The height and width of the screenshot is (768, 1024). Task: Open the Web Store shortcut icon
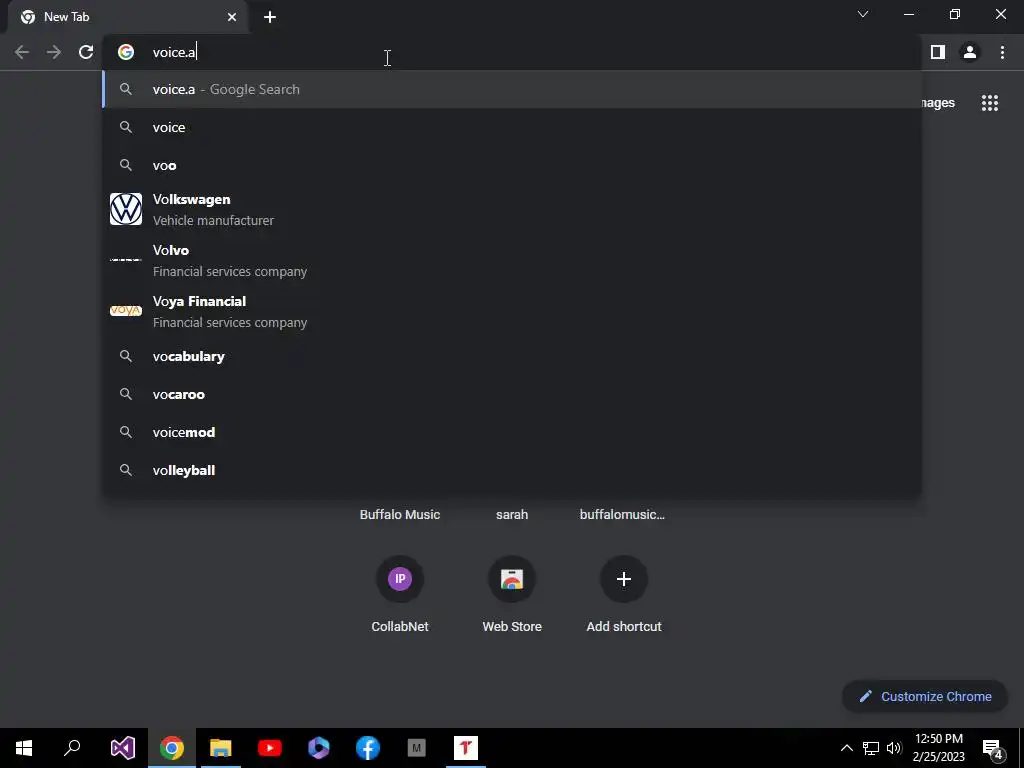click(512, 579)
